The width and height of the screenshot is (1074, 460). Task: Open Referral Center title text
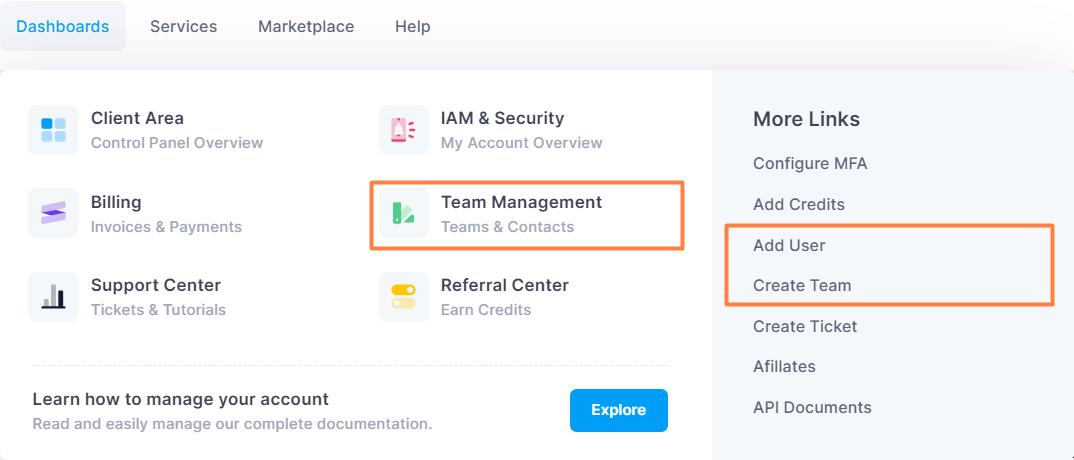click(505, 285)
